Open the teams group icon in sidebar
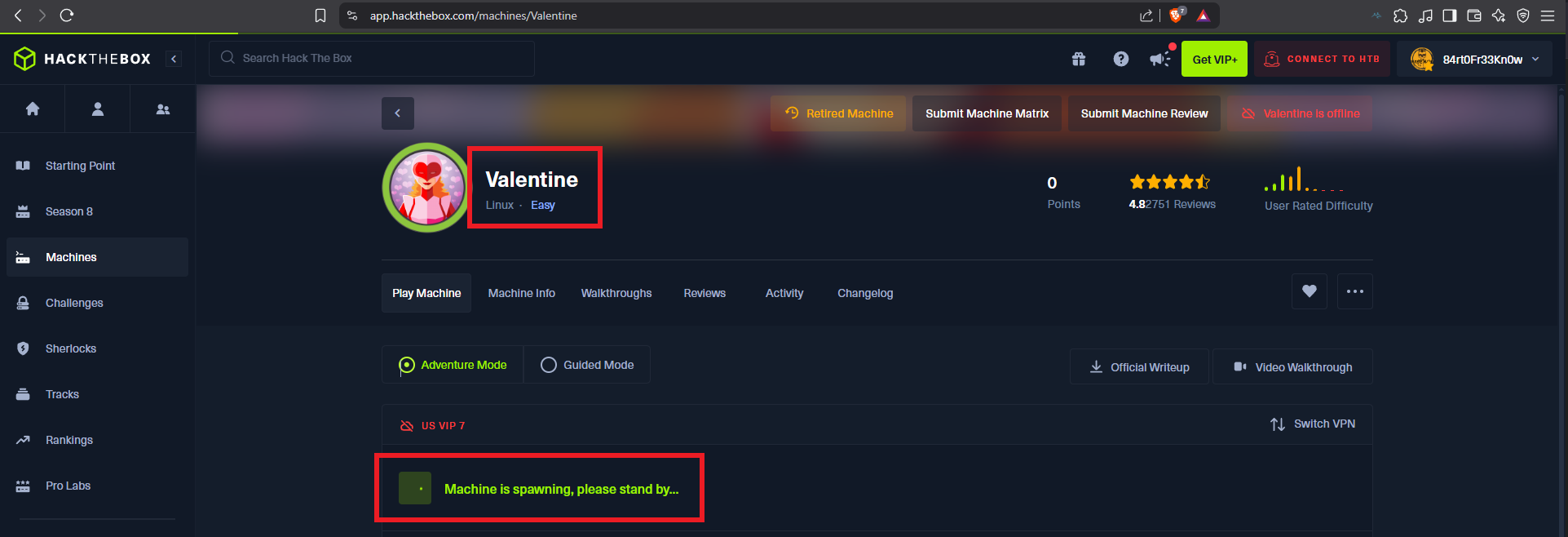 tap(163, 109)
